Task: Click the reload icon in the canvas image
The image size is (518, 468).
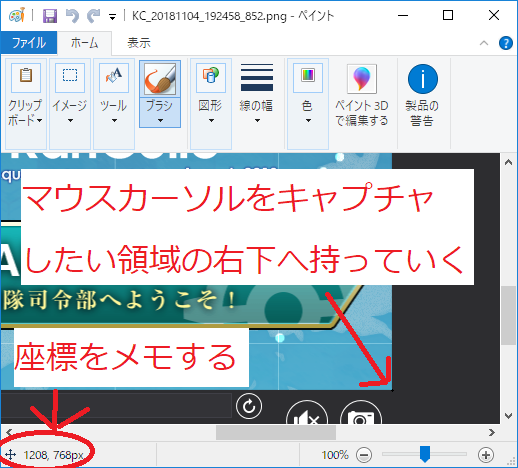Action: (x=249, y=406)
